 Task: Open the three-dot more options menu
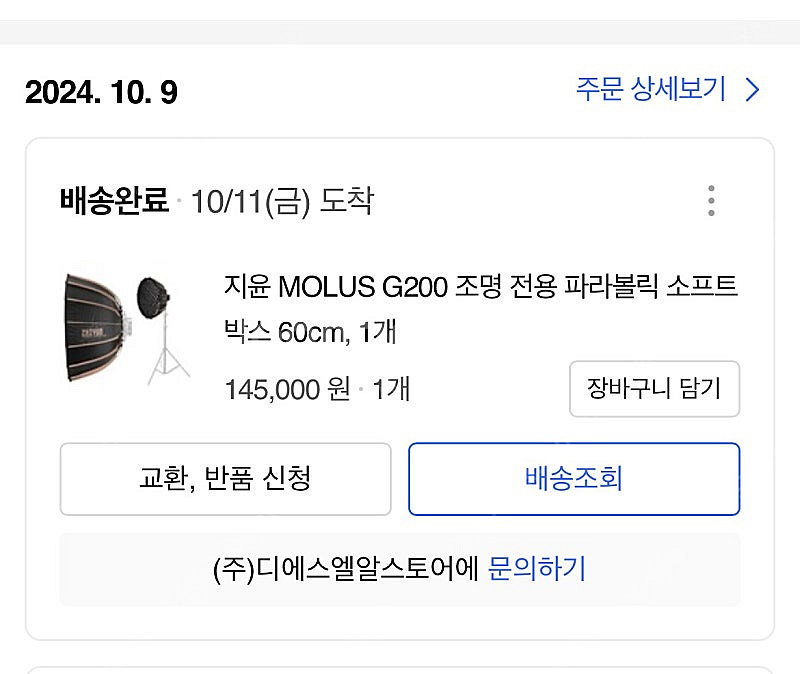point(711,201)
